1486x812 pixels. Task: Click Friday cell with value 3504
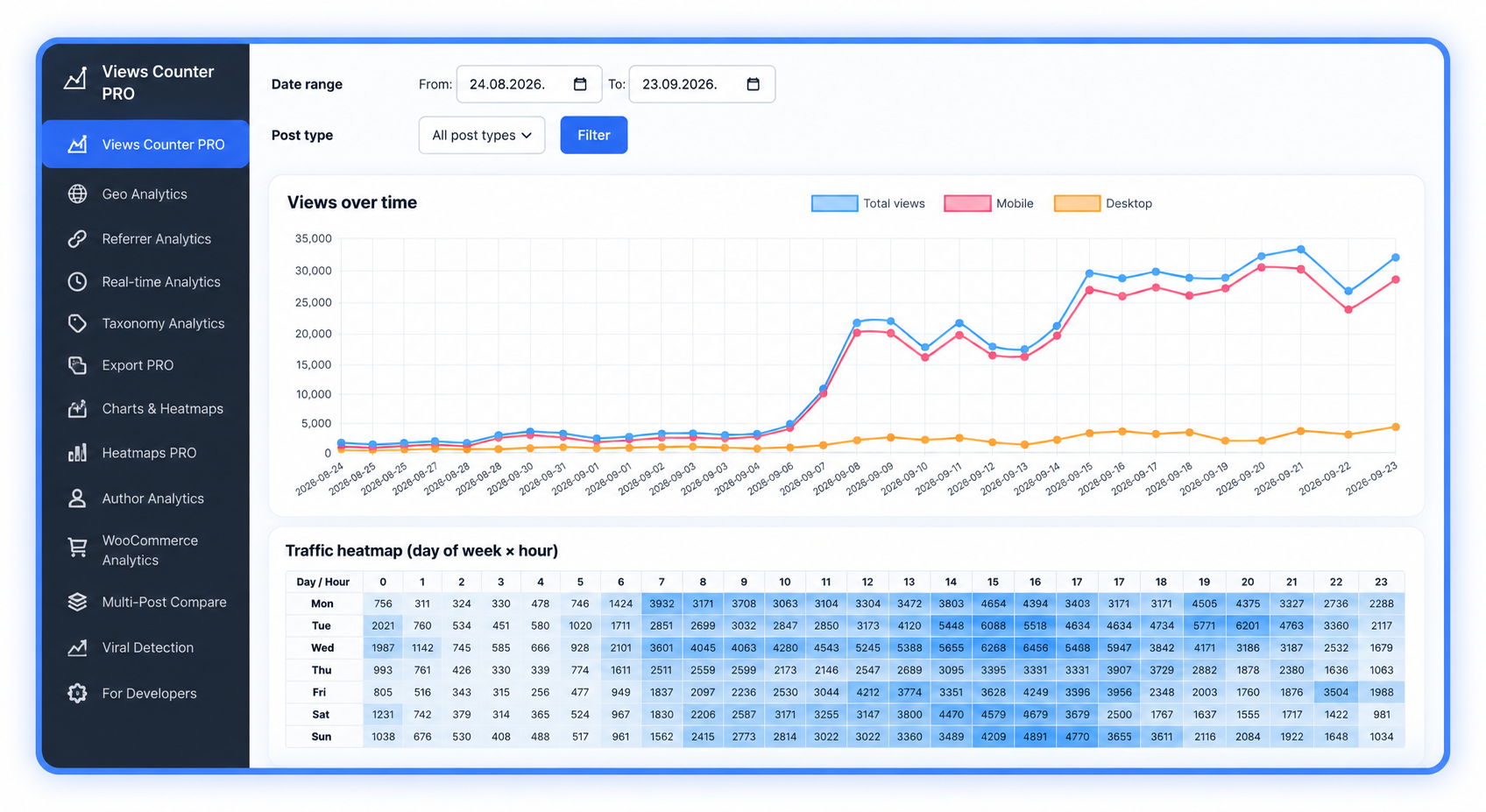[x=1336, y=692]
